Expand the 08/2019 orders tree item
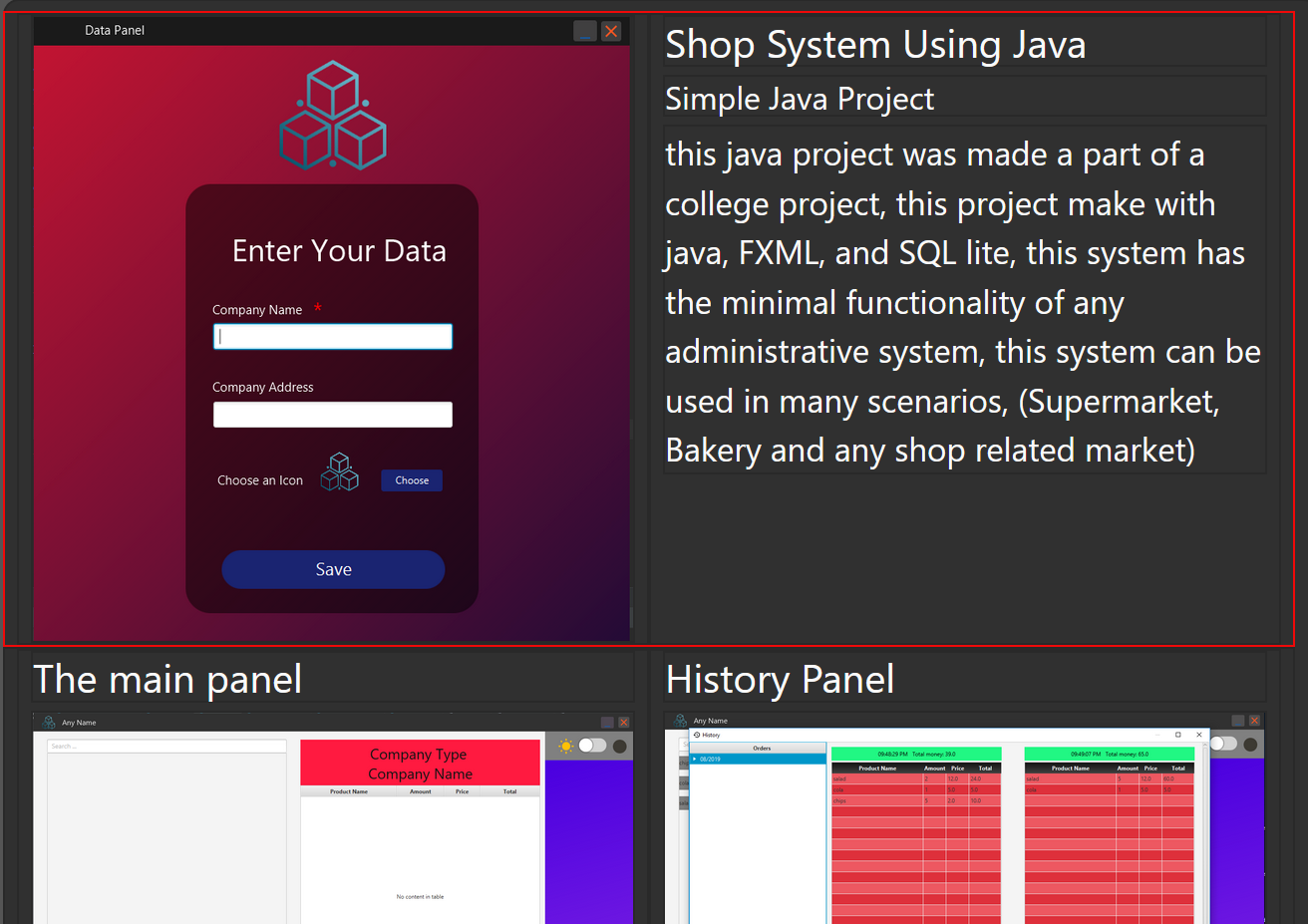This screenshot has width=1308, height=924. coord(694,759)
